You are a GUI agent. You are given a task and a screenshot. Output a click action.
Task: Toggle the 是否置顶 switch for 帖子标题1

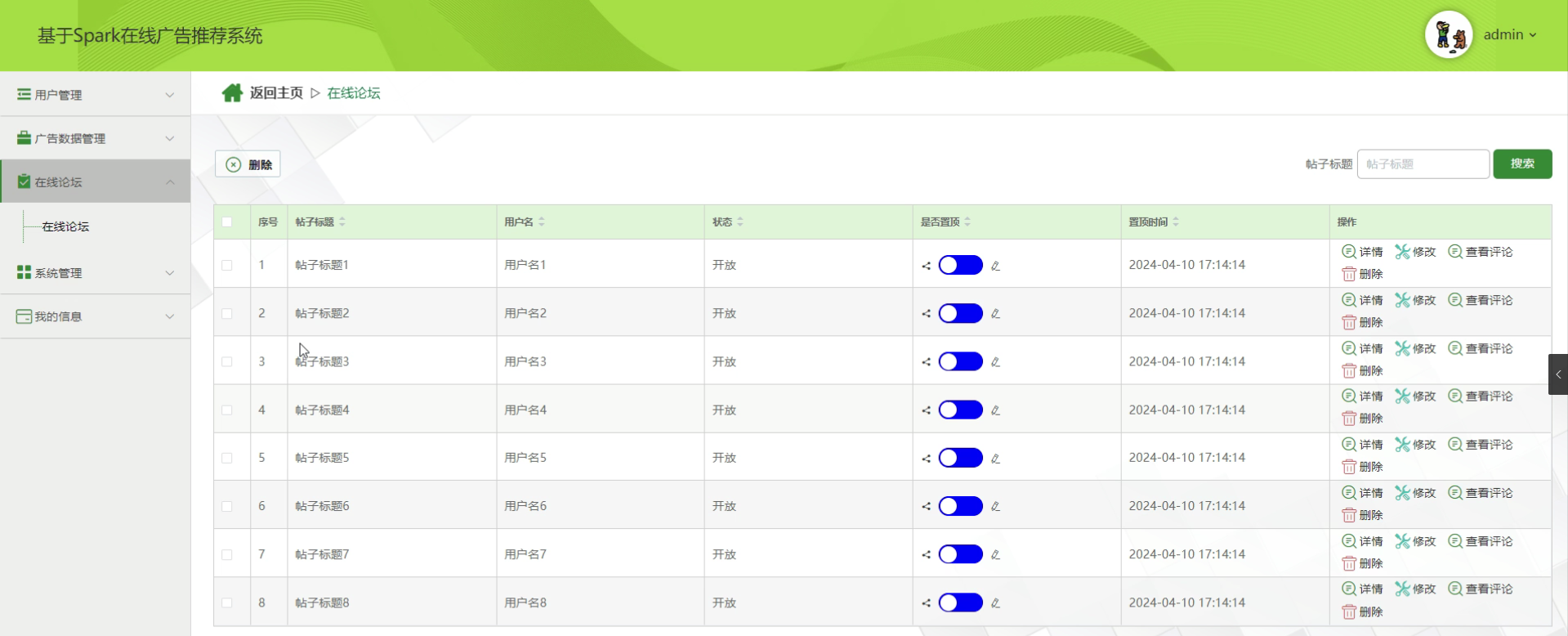point(960,265)
